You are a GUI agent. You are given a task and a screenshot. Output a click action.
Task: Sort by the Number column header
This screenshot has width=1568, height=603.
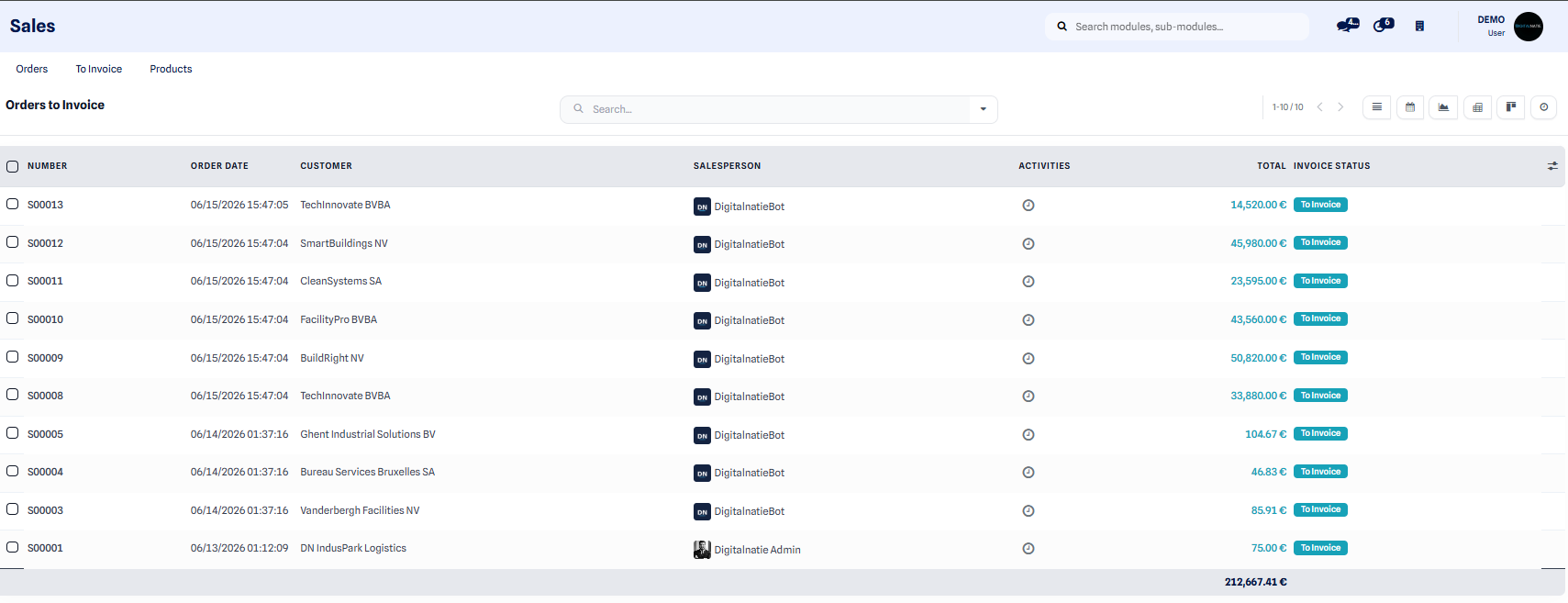point(48,166)
